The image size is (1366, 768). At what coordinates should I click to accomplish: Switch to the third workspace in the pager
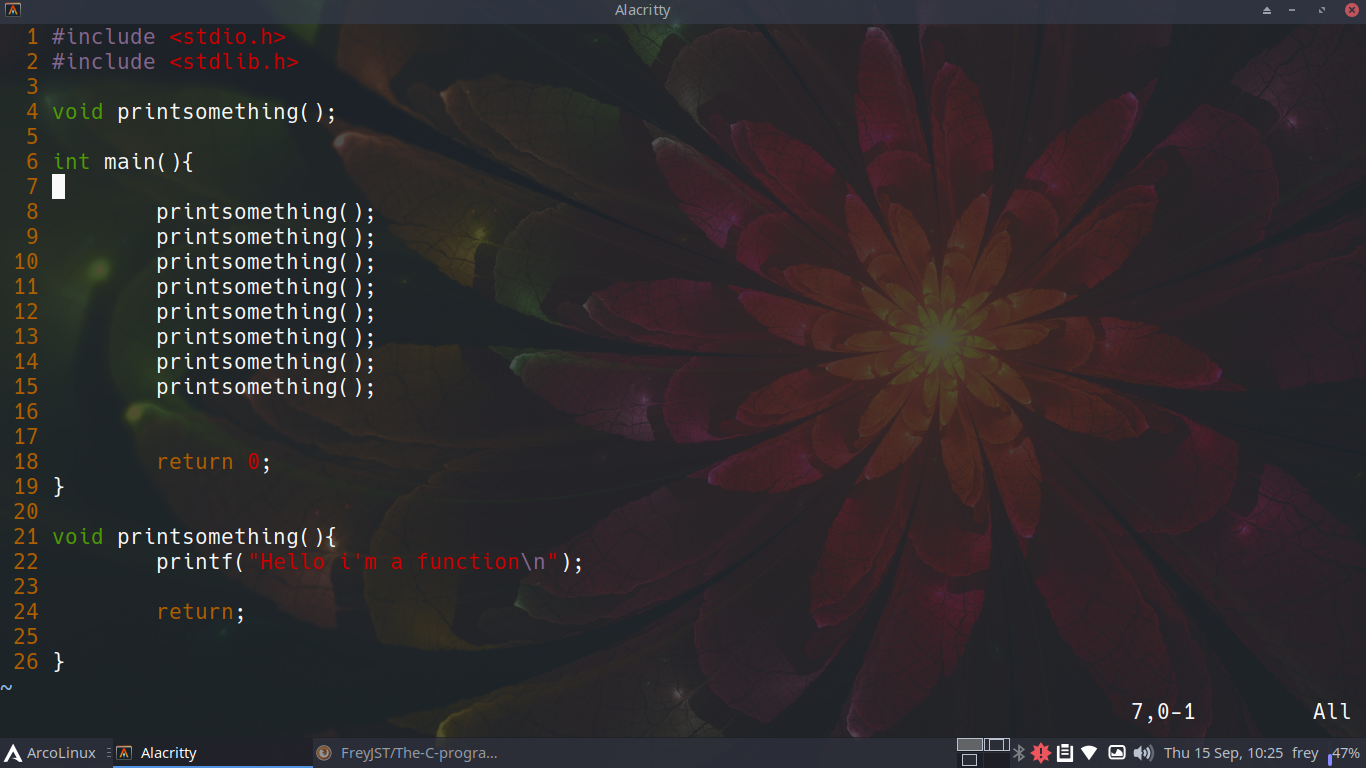(x=969, y=760)
